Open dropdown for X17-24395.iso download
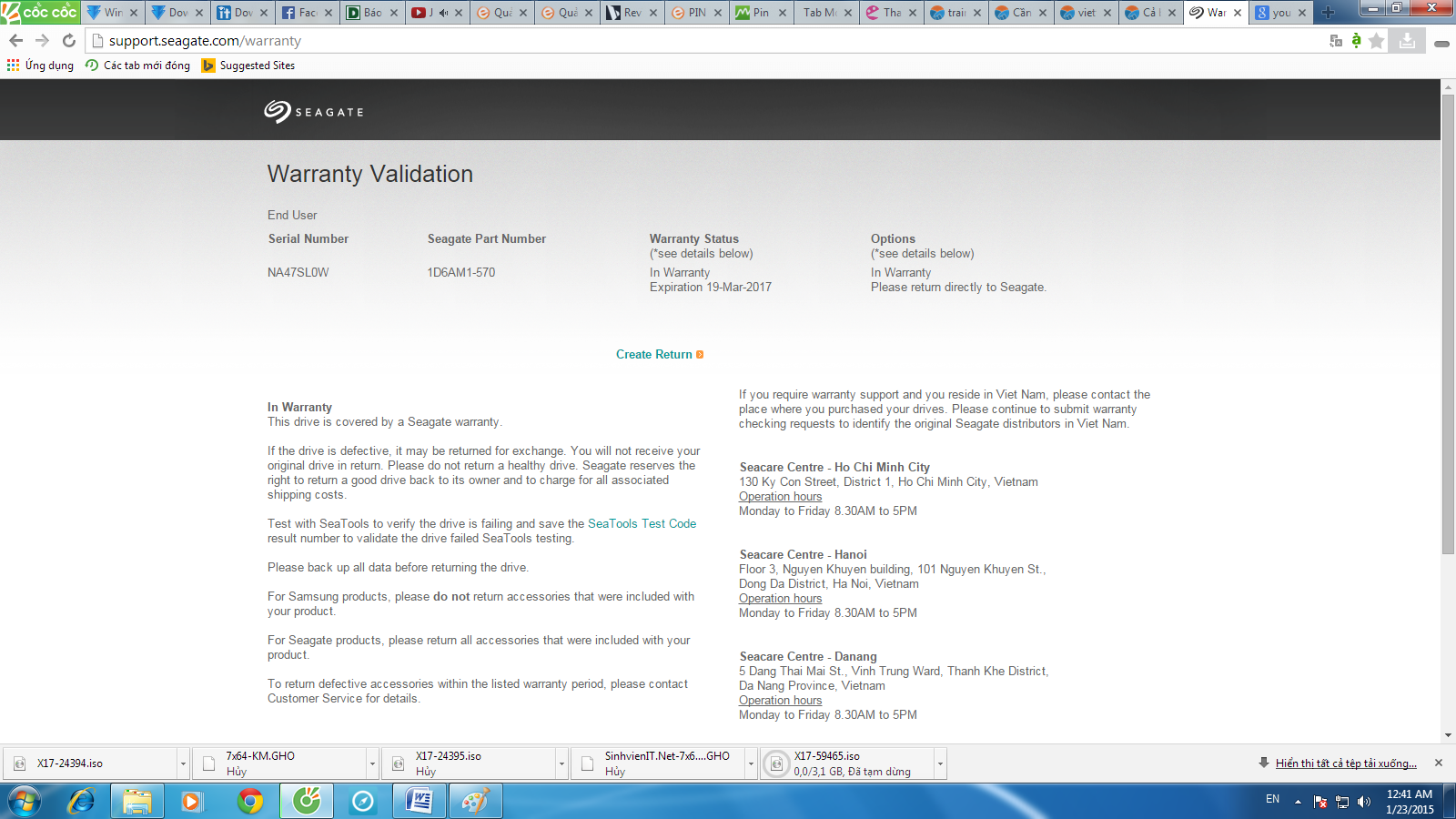 [561, 763]
